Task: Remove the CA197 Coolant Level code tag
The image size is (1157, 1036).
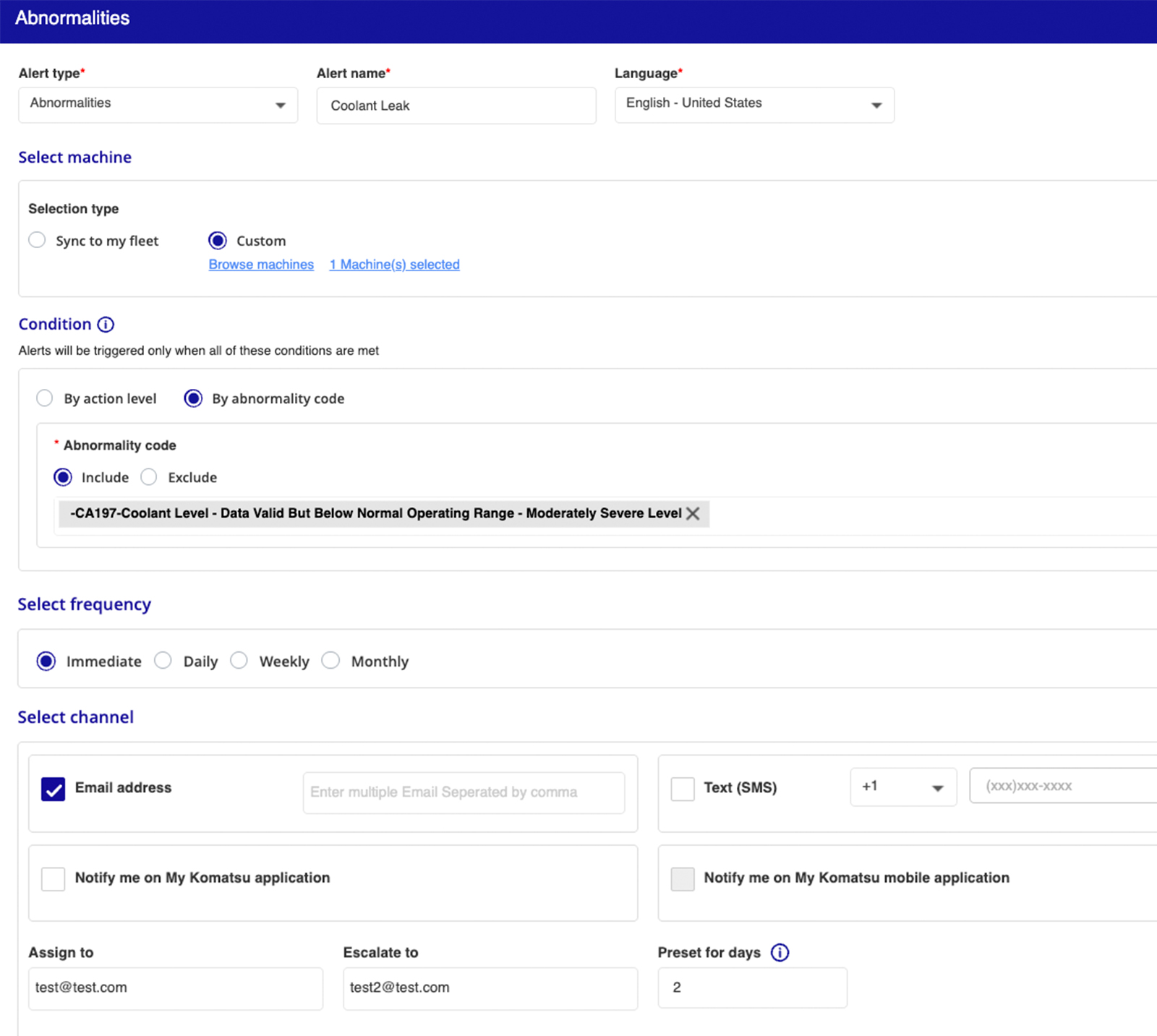Action: (x=693, y=514)
